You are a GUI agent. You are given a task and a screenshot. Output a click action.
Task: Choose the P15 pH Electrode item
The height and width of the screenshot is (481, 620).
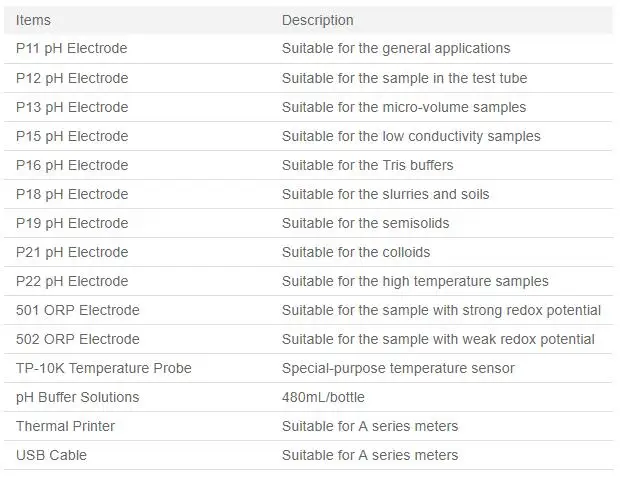pyautogui.click(x=72, y=136)
